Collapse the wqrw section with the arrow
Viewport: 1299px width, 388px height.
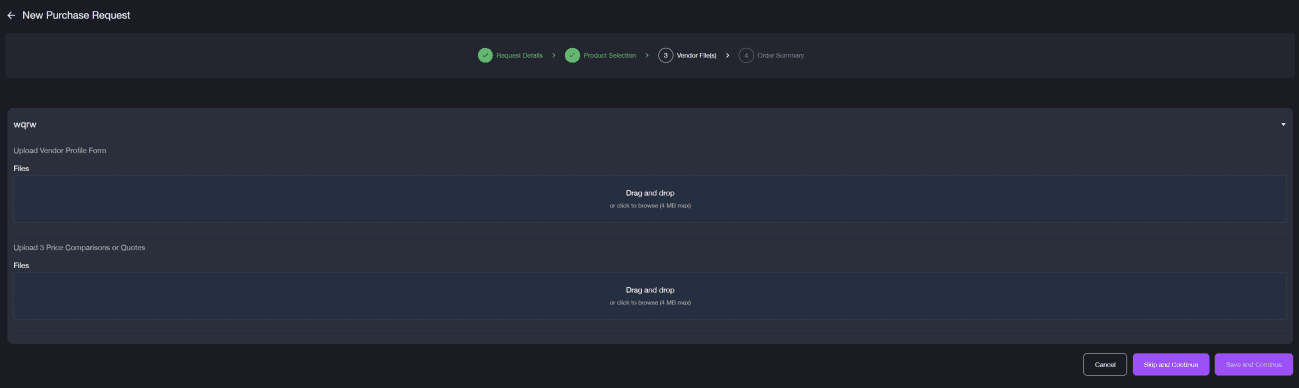click(x=1283, y=125)
